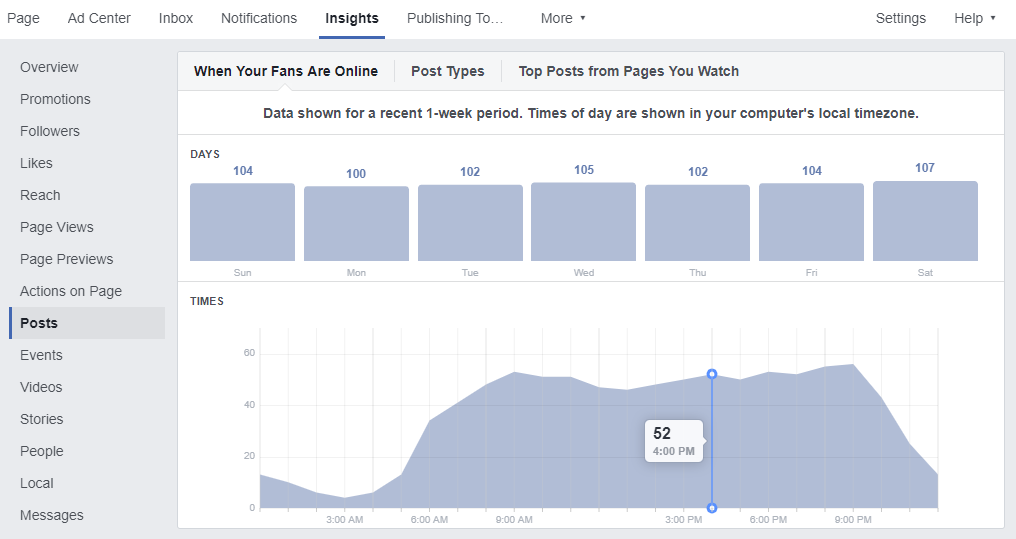This screenshot has width=1016, height=539.
Task: Click the 9:00 AM time axis label
Action: pos(514,520)
